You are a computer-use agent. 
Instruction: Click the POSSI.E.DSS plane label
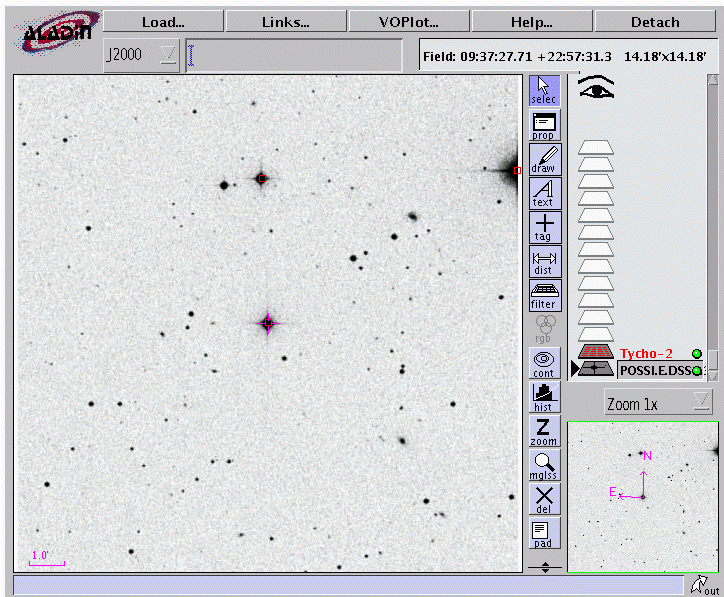click(x=655, y=370)
